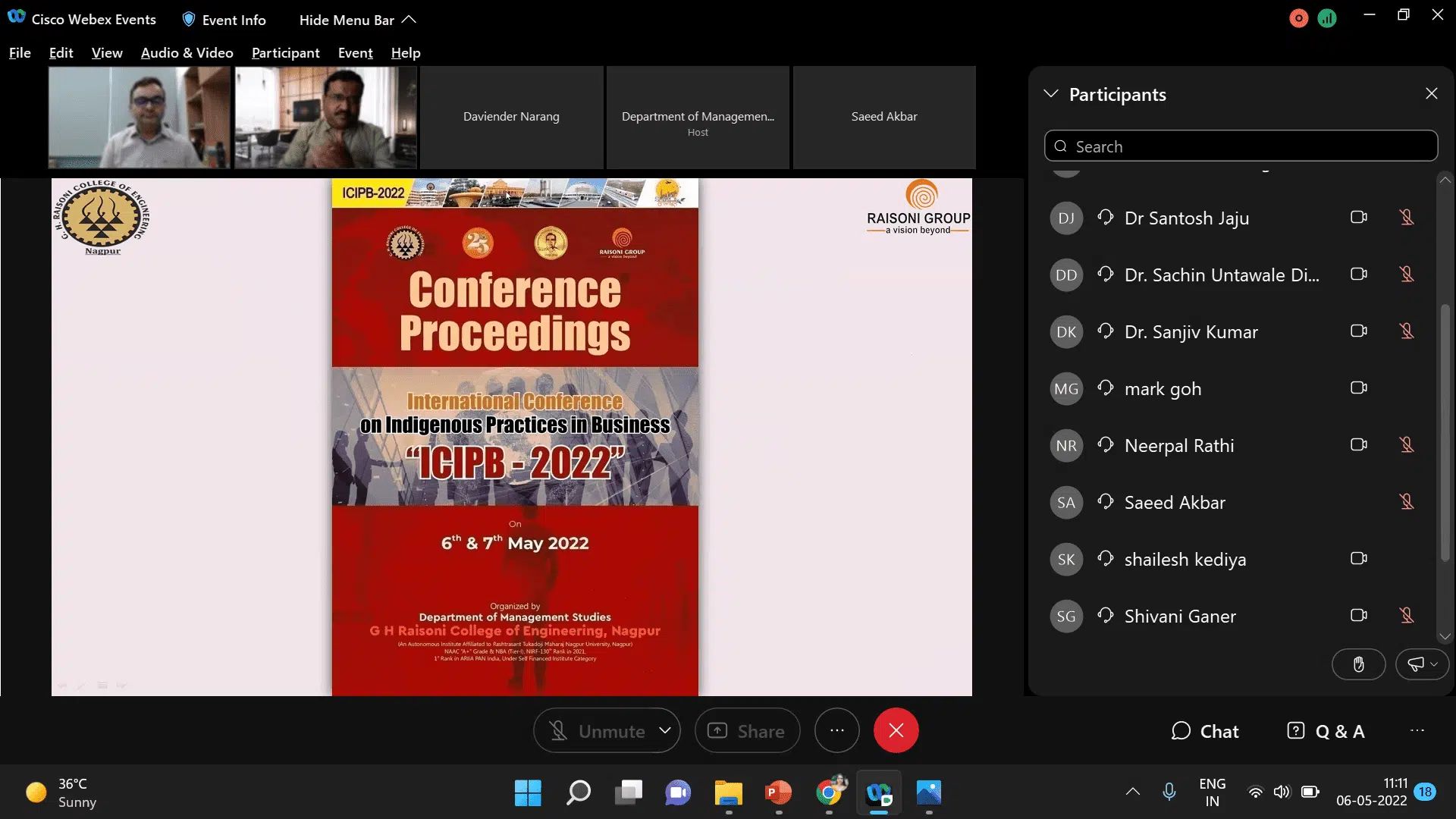The image size is (1456, 819).
Task: Click the red leave event button
Action: tap(896, 731)
